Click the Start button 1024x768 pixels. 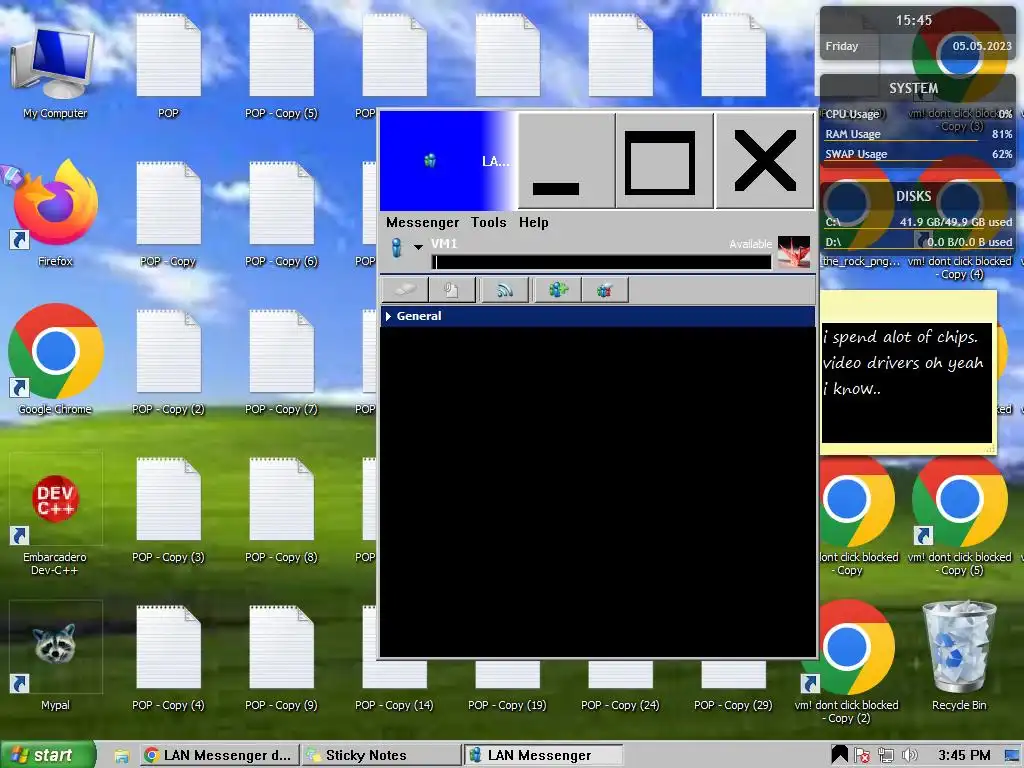pos(48,755)
